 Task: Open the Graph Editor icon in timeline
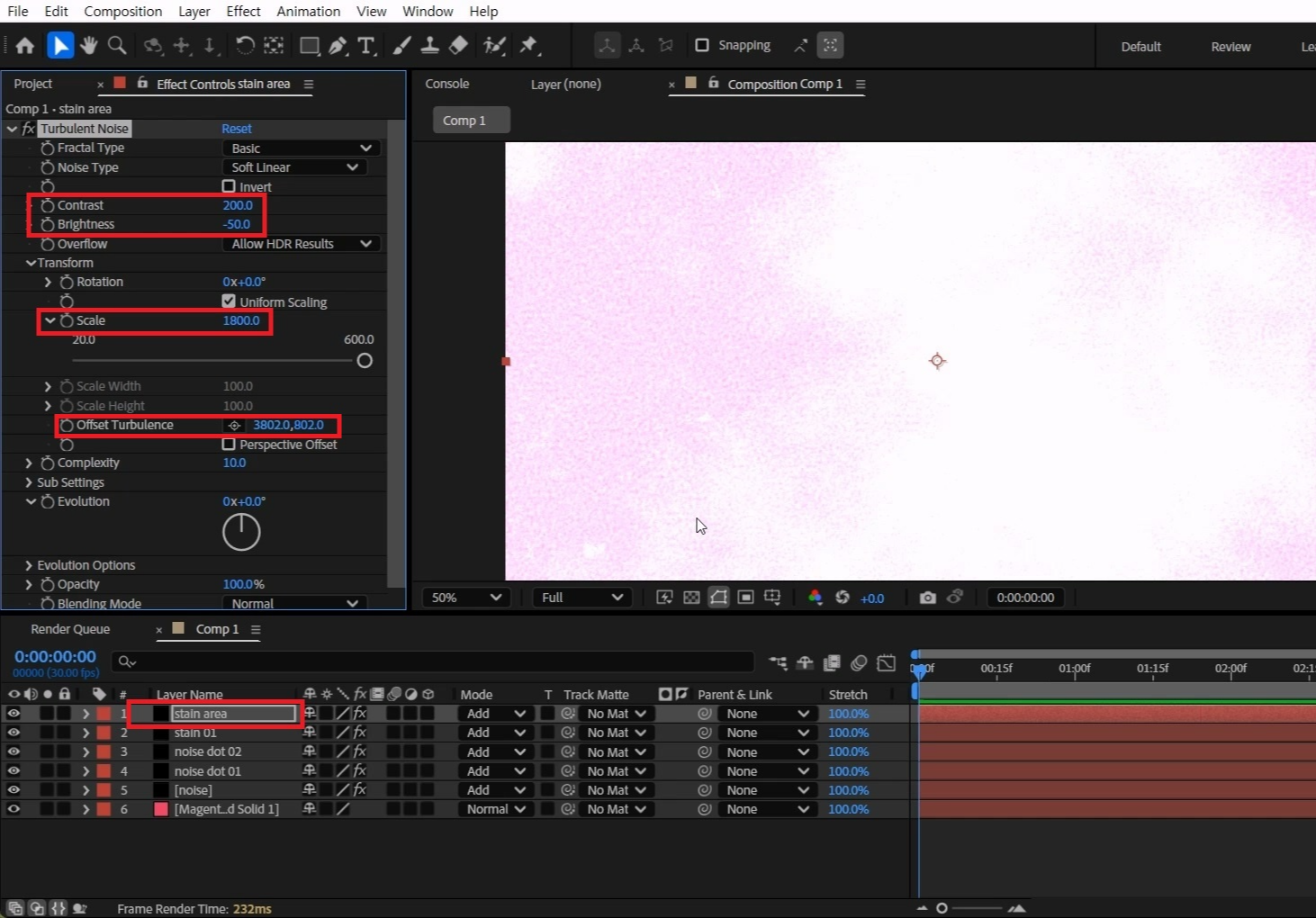(x=887, y=662)
